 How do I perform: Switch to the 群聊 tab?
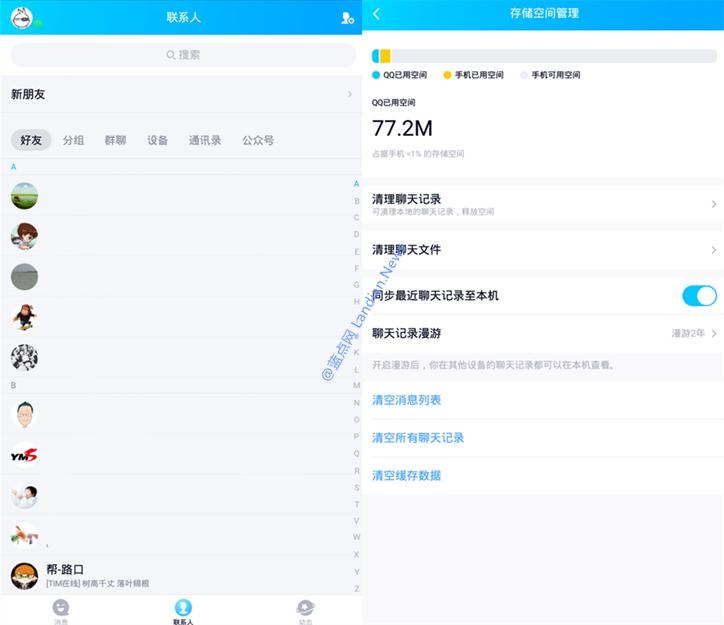(x=115, y=140)
